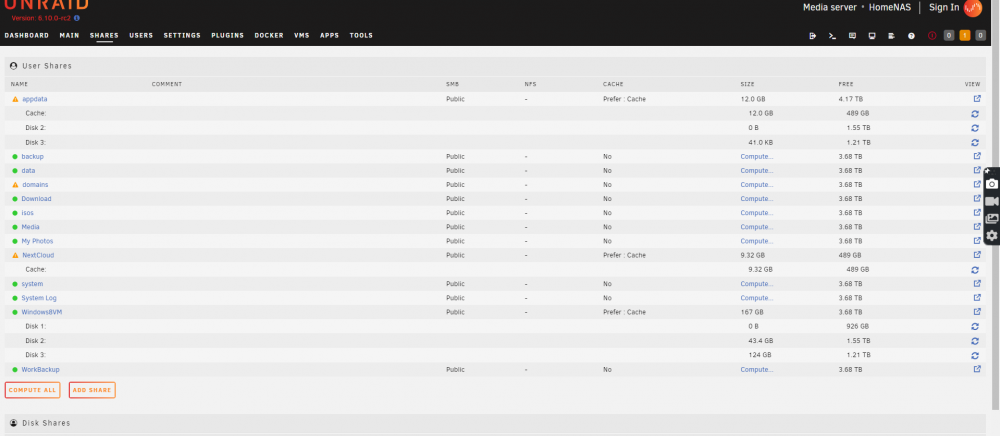
Task: Click the HomeNAS server name text
Action: coord(890,8)
